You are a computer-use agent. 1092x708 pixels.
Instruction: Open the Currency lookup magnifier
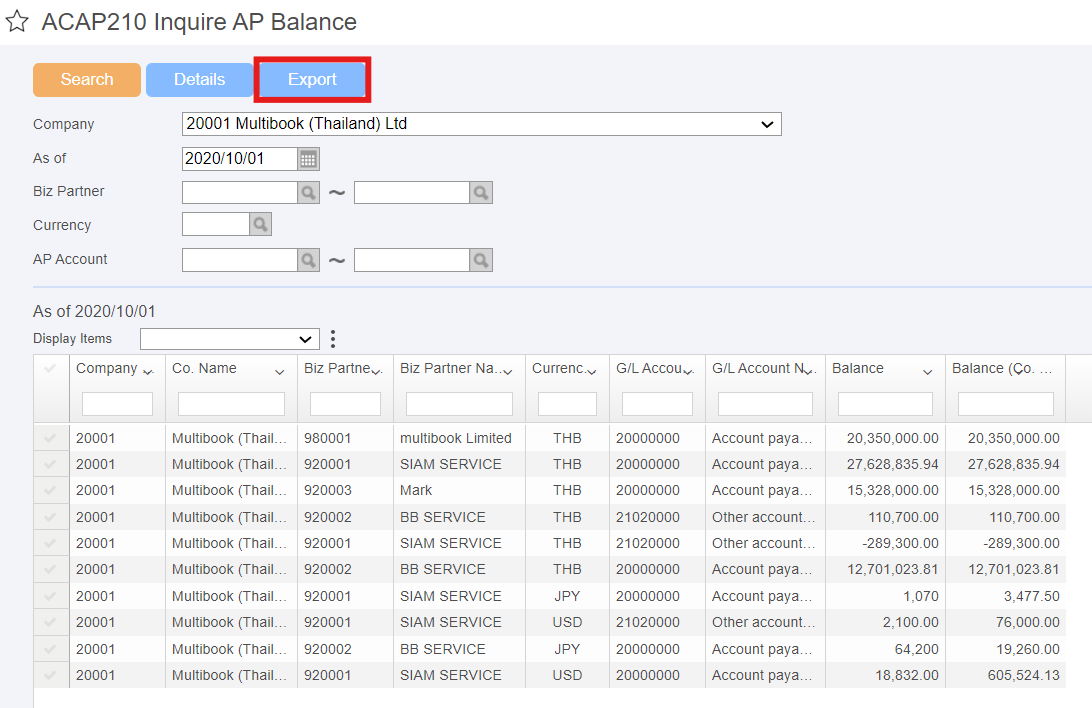pos(260,224)
